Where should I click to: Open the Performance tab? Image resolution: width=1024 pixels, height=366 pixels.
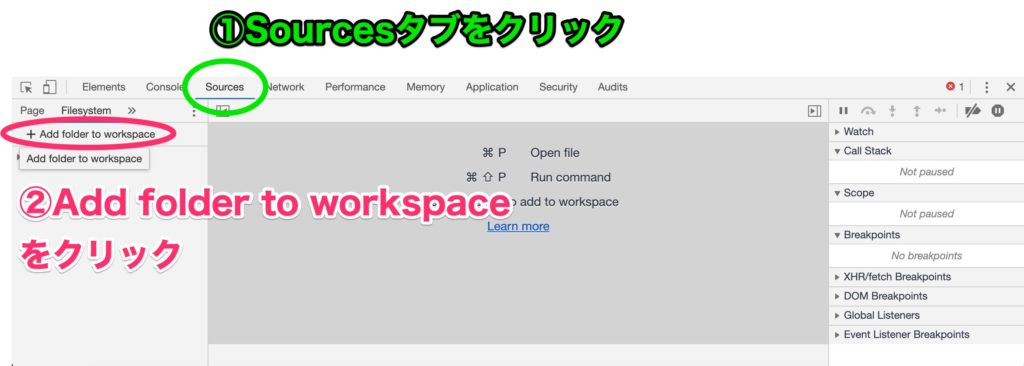coord(355,87)
